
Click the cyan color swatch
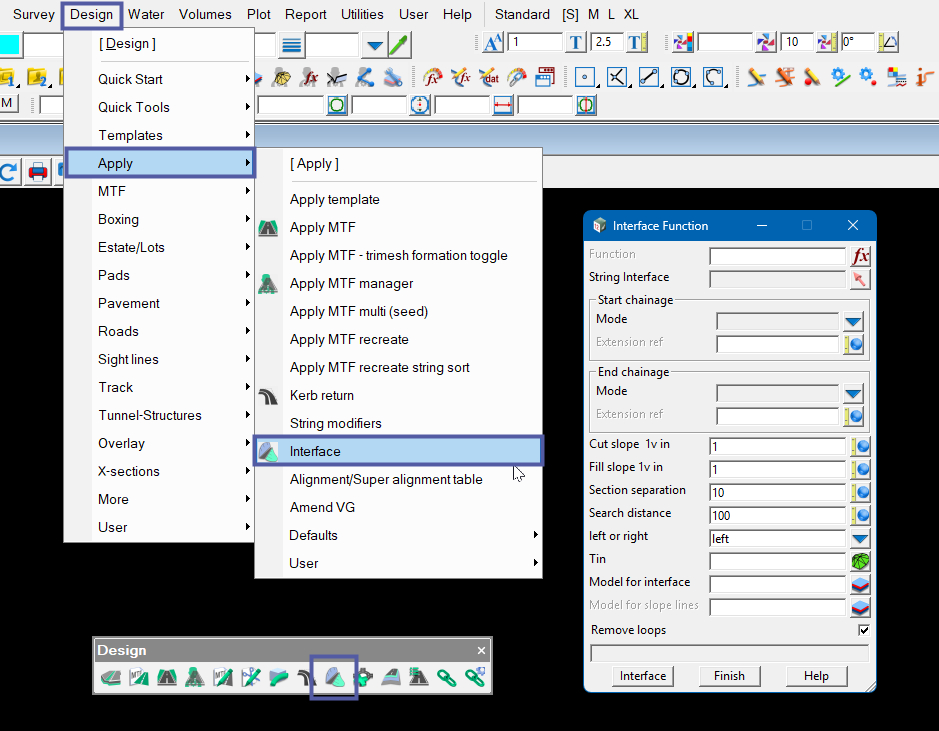click(x=10, y=44)
